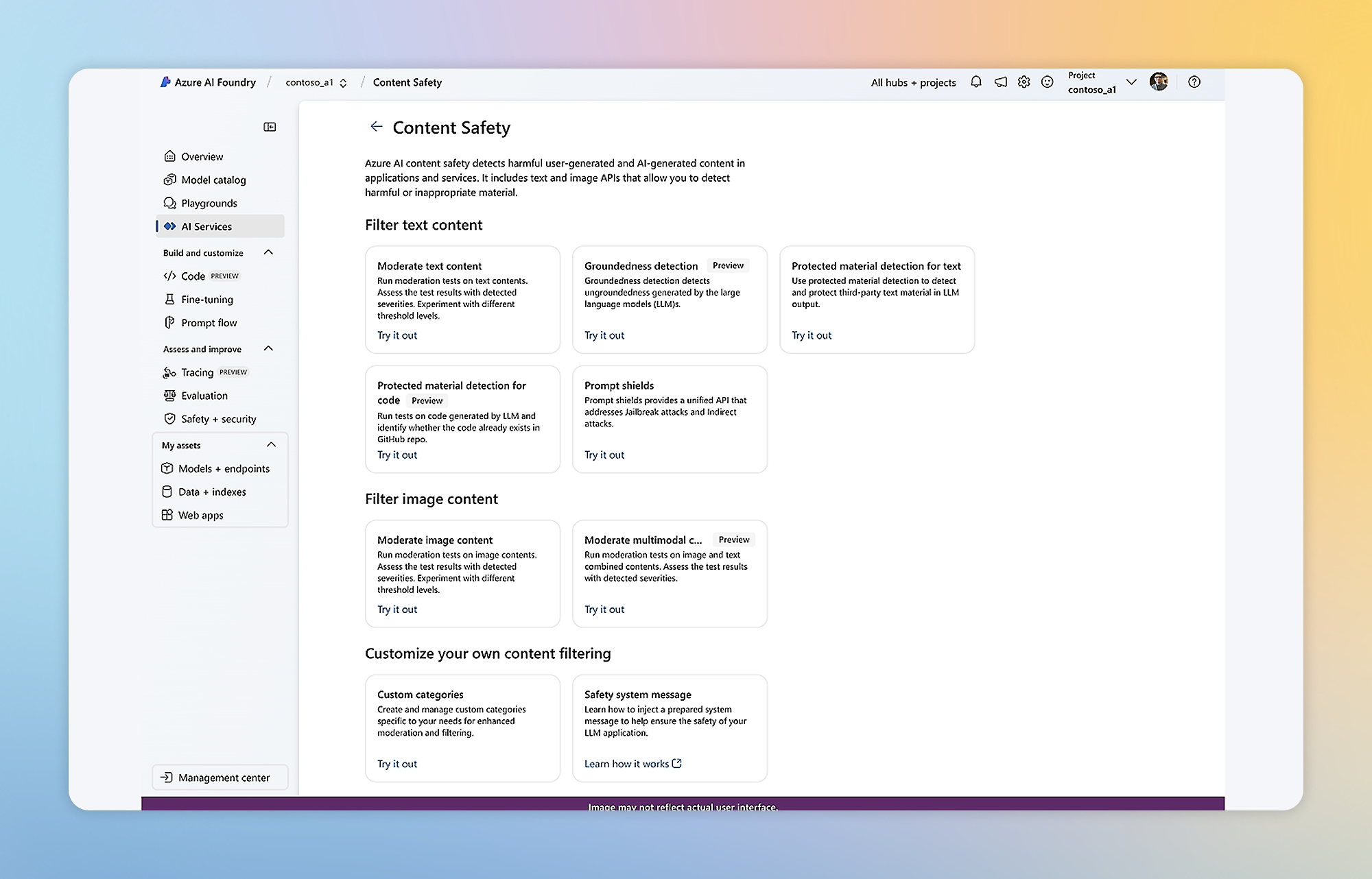Click the help question mark icon
This screenshot has height=879, width=1372.
tap(1194, 82)
